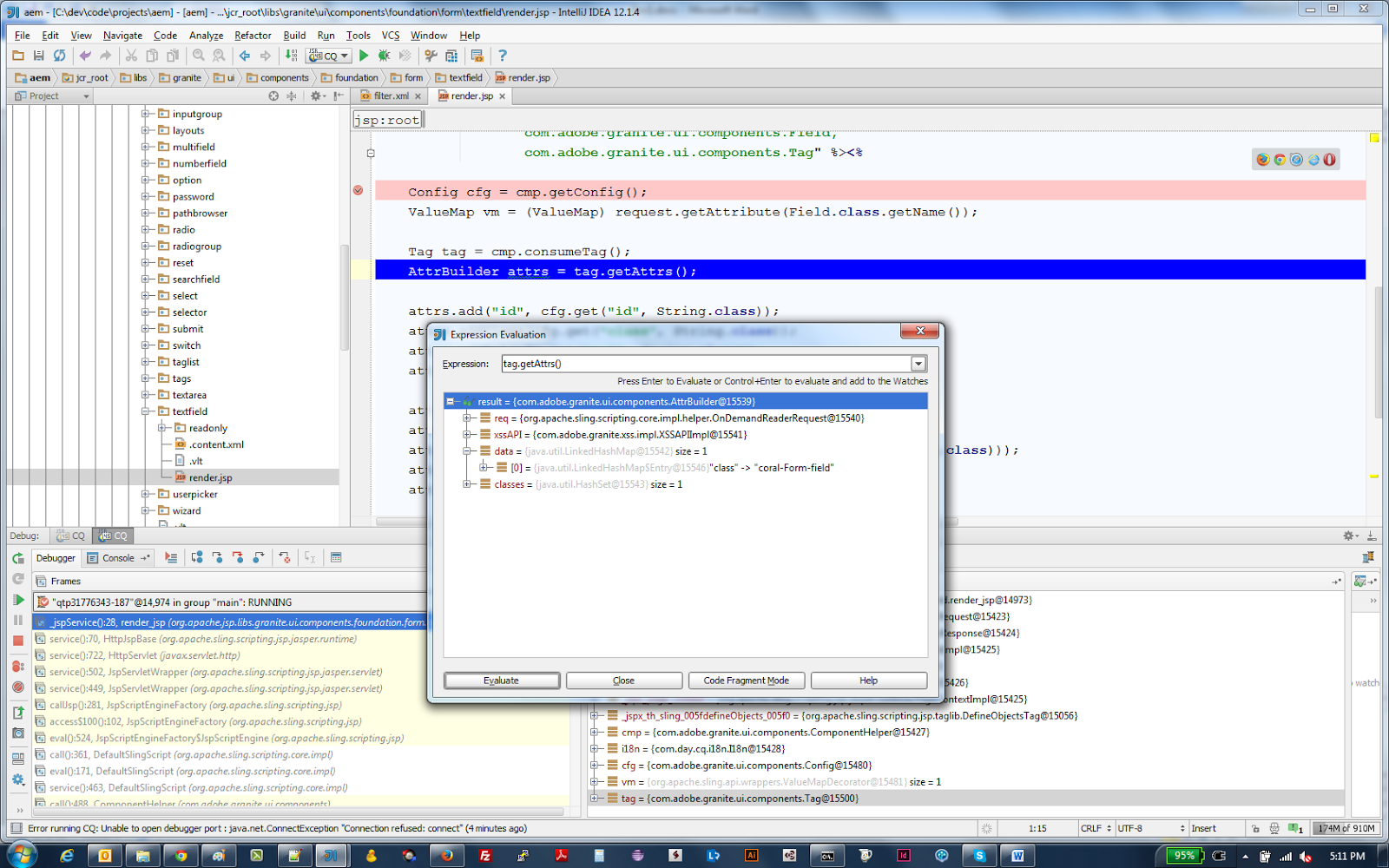This screenshot has width=1389, height=868.
Task: Collapse the textfield folder in project tree
Action: pyautogui.click(x=146, y=411)
